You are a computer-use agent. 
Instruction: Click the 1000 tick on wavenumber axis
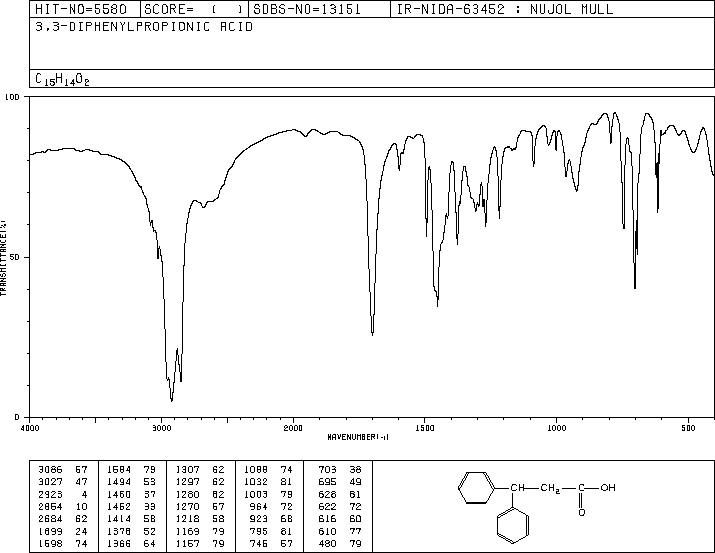pyautogui.click(x=557, y=428)
